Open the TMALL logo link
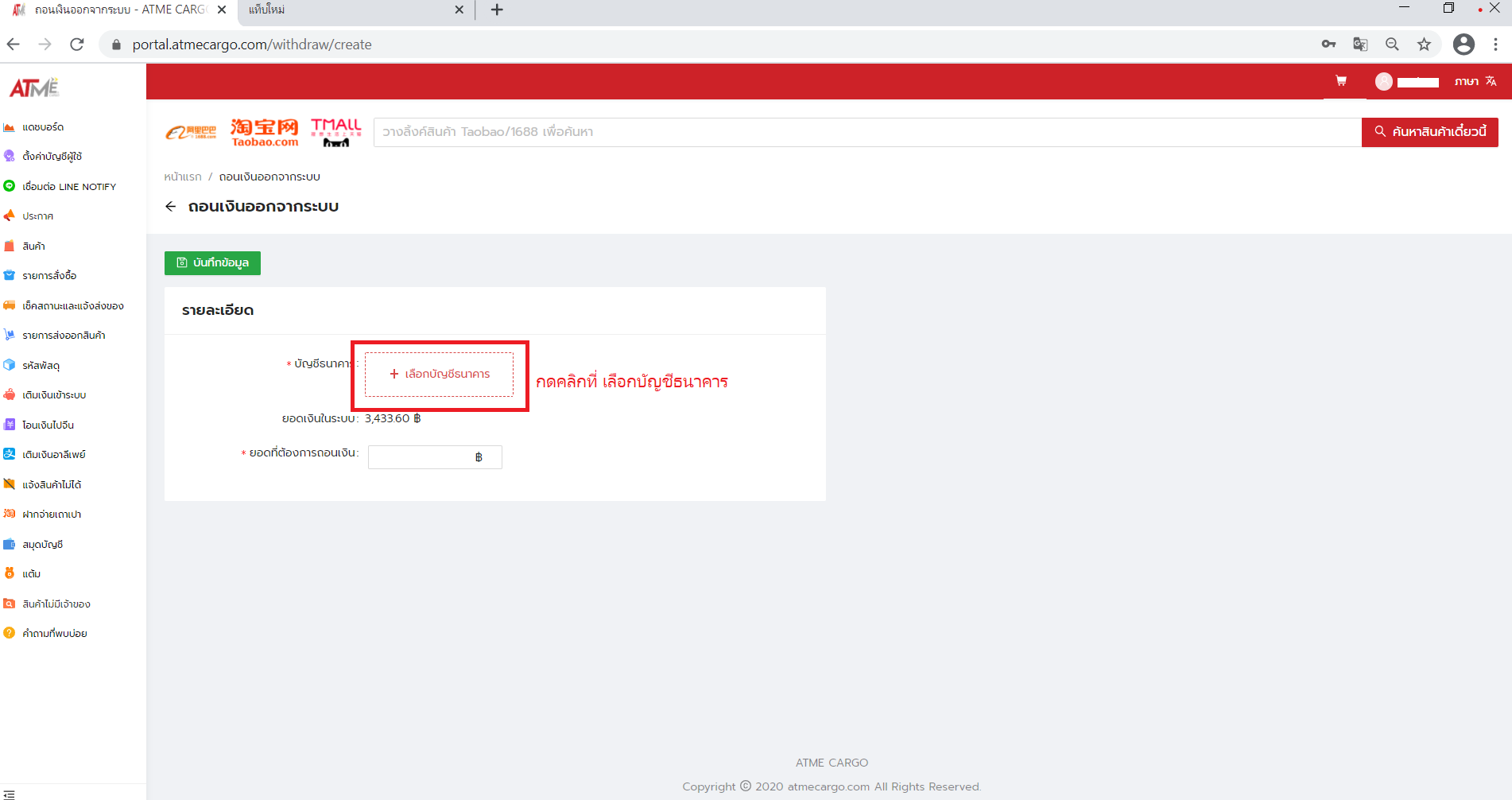Image resolution: width=1512 pixels, height=800 pixels. point(335,132)
